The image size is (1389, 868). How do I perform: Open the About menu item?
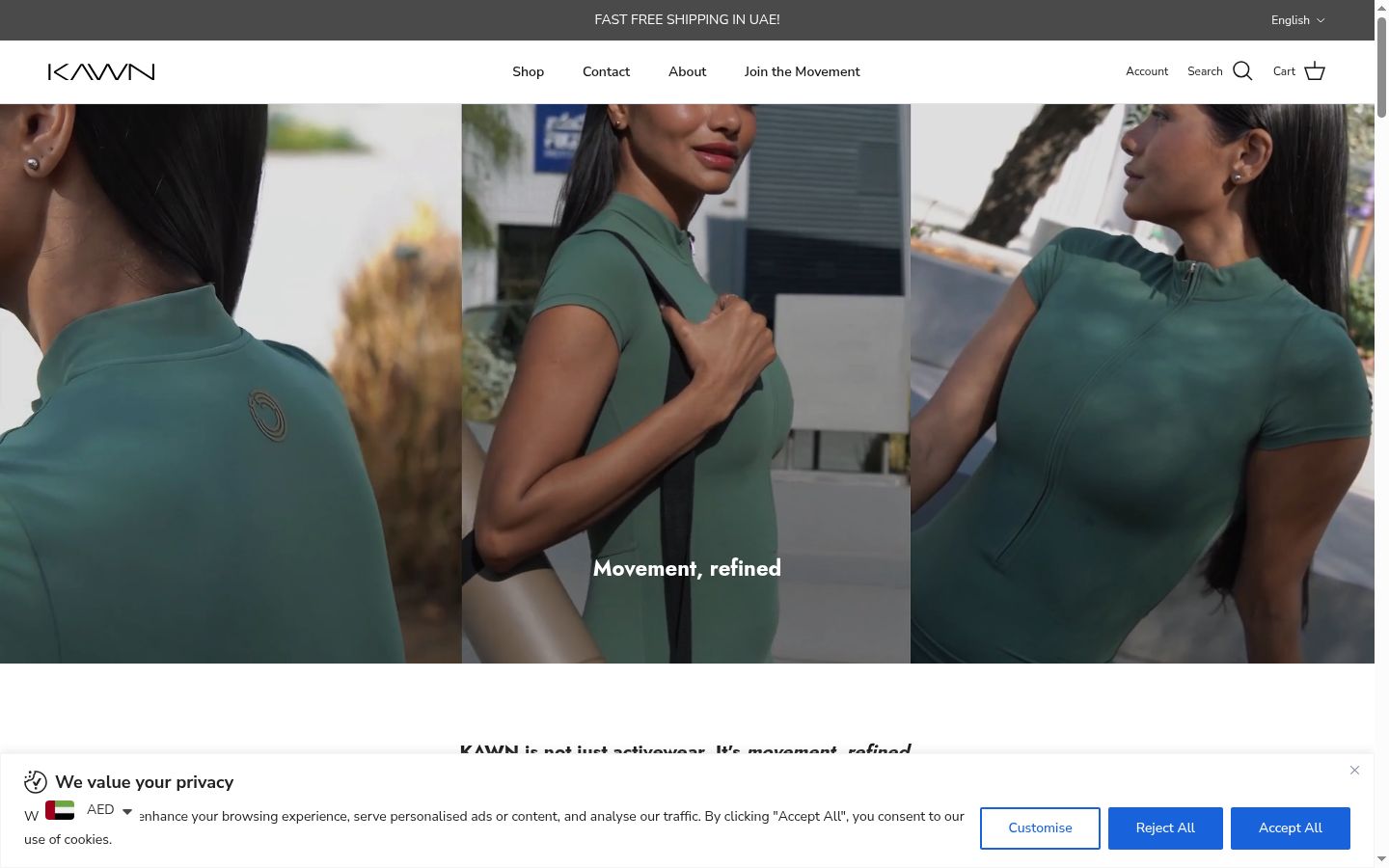687,71
